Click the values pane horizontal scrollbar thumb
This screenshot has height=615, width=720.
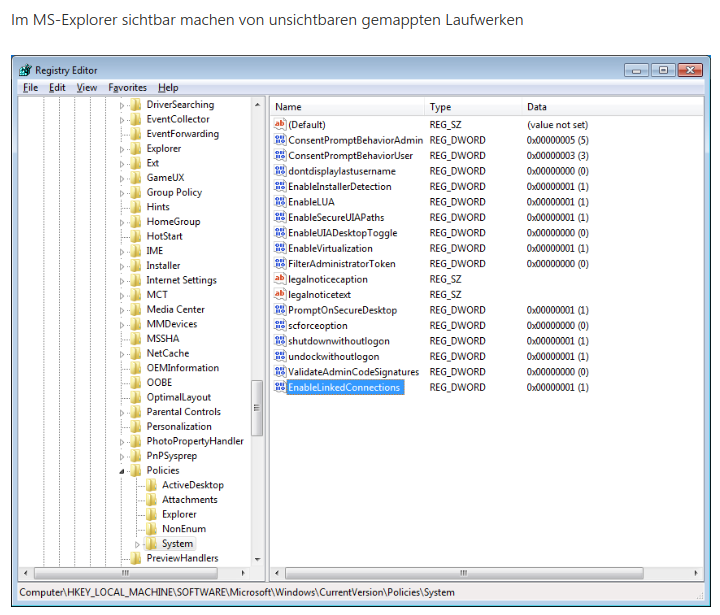(x=464, y=573)
